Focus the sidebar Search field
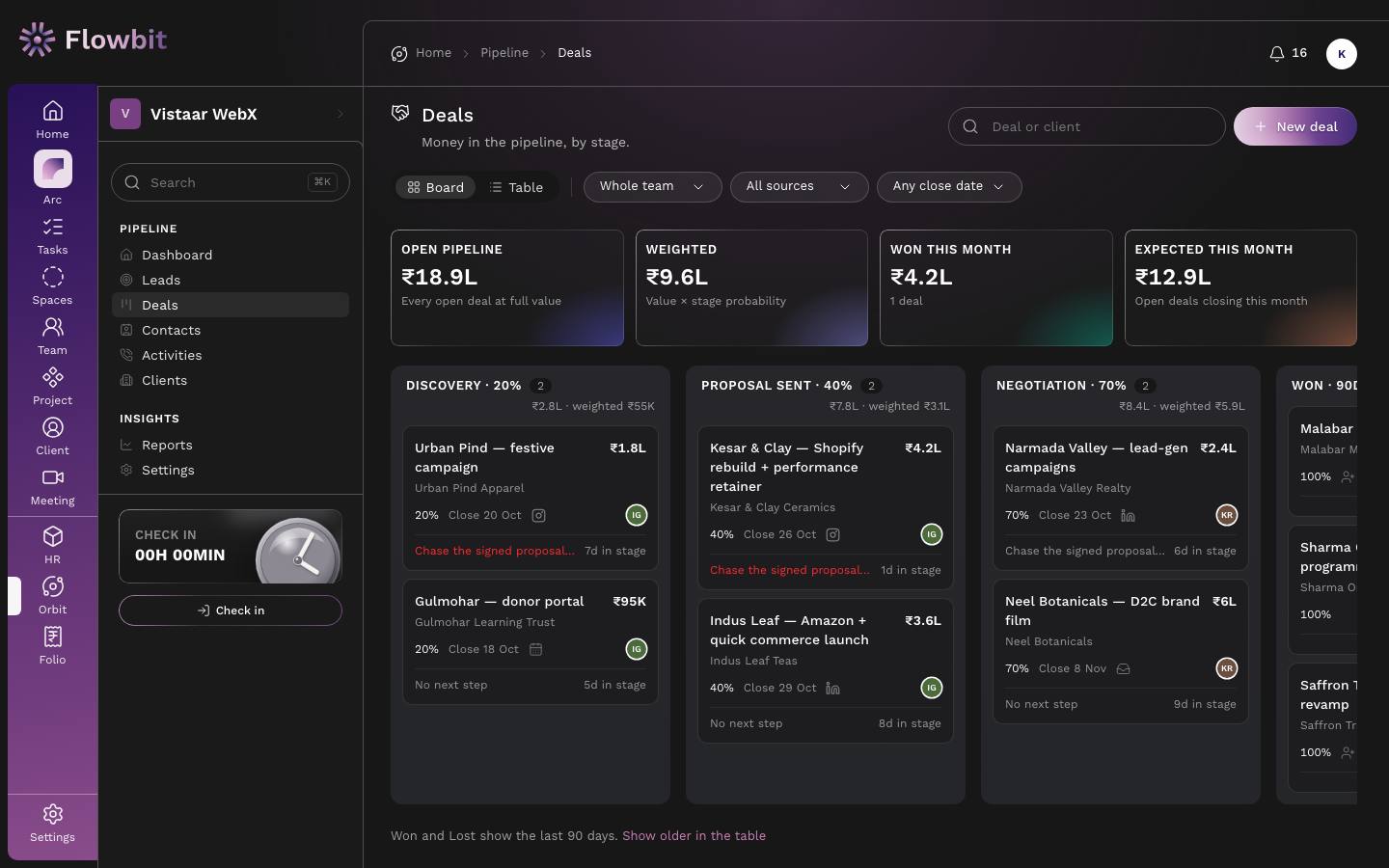The image size is (1389, 868). [x=231, y=182]
